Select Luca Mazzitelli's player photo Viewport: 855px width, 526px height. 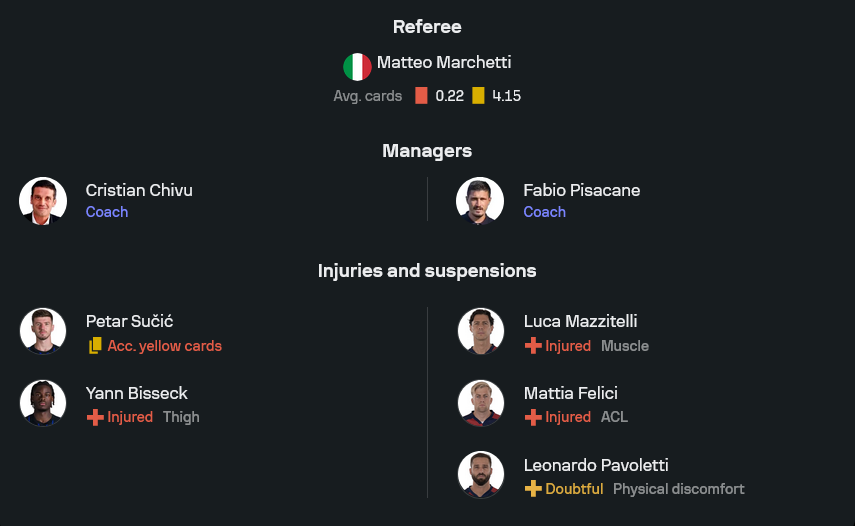tap(480, 332)
